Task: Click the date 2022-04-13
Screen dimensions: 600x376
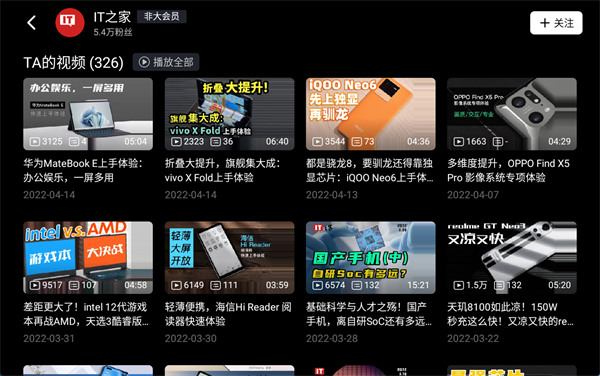Action: point(332,195)
